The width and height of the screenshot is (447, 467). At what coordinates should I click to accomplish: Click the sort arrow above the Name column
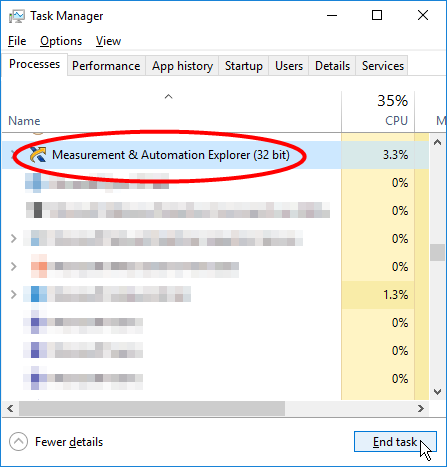[169, 97]
